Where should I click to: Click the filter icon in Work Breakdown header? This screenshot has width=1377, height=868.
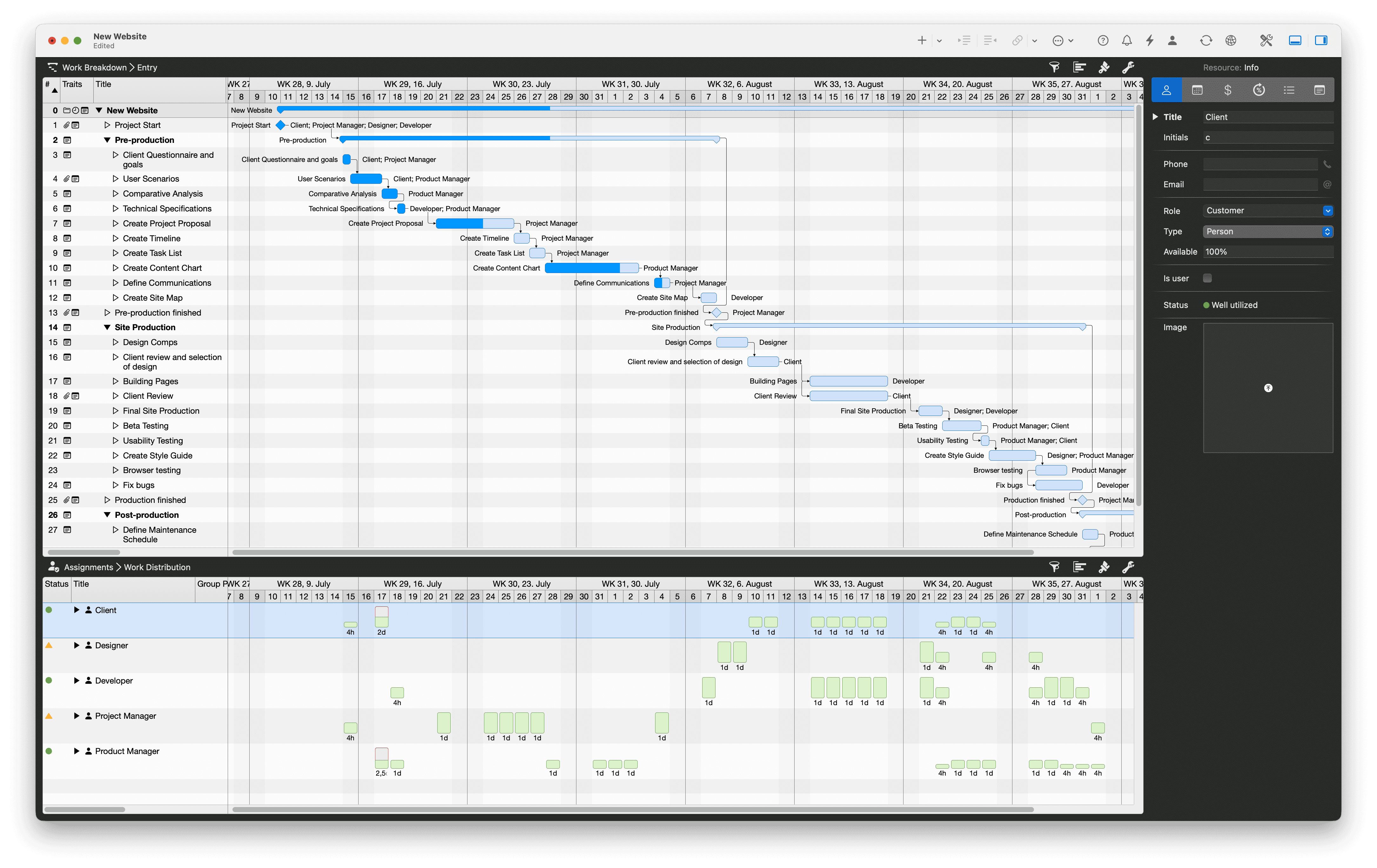click(x=1054, y=68)
